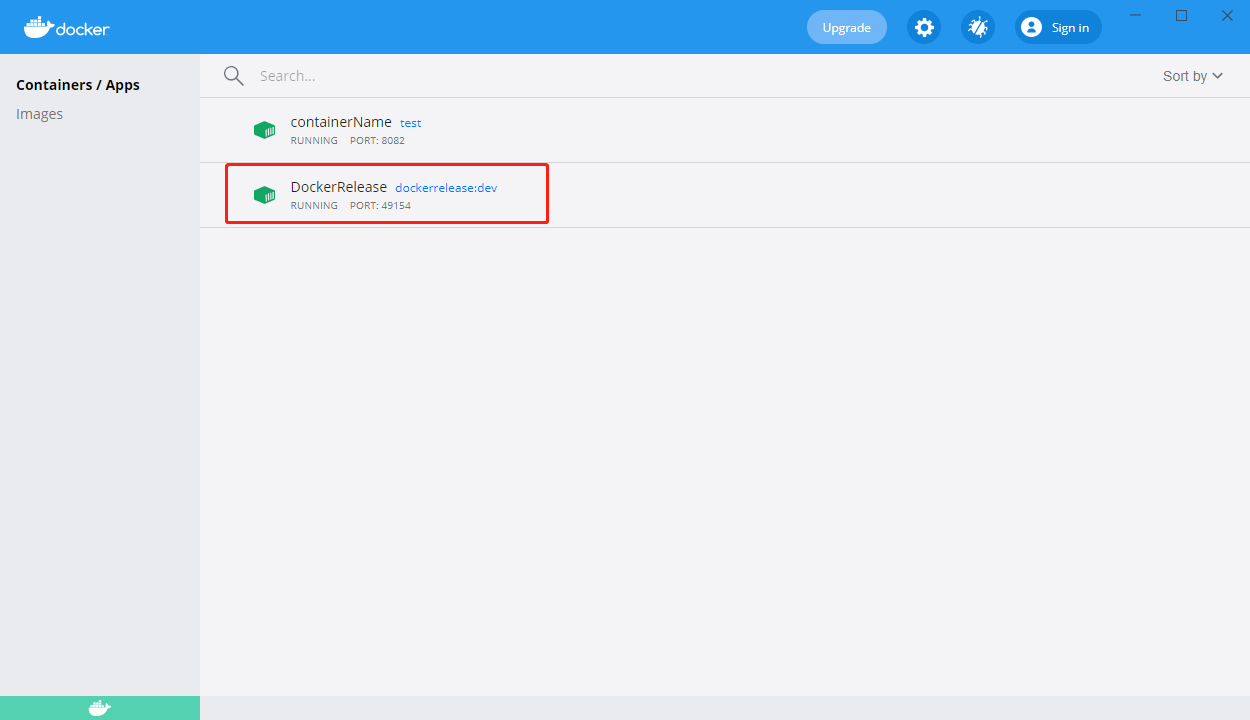The image size is (1250, 720).
Task: Click RUNNING status of DockerRelease
Action: 314,206
